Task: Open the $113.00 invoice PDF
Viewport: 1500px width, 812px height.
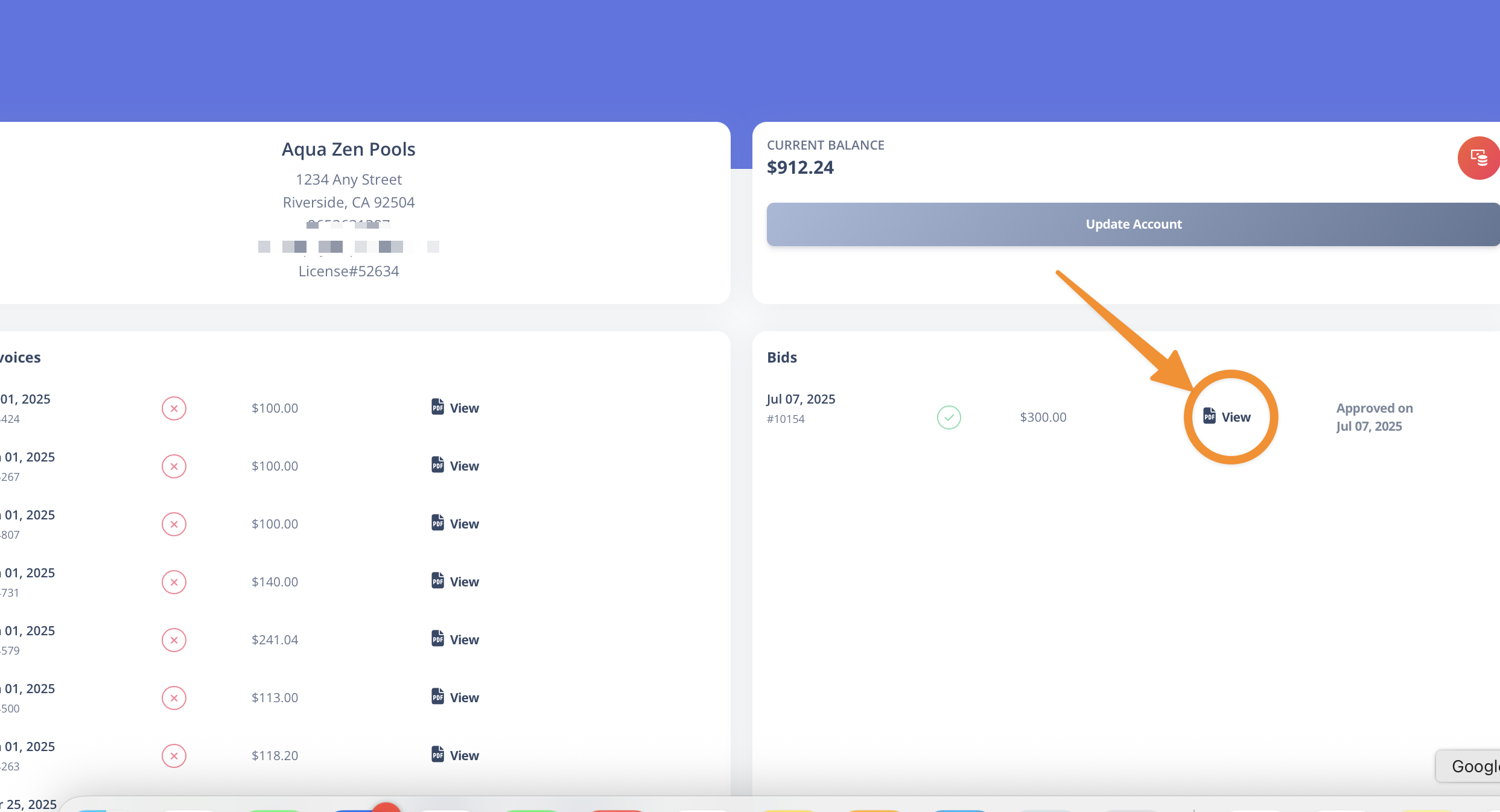Action: pos(456,697)
